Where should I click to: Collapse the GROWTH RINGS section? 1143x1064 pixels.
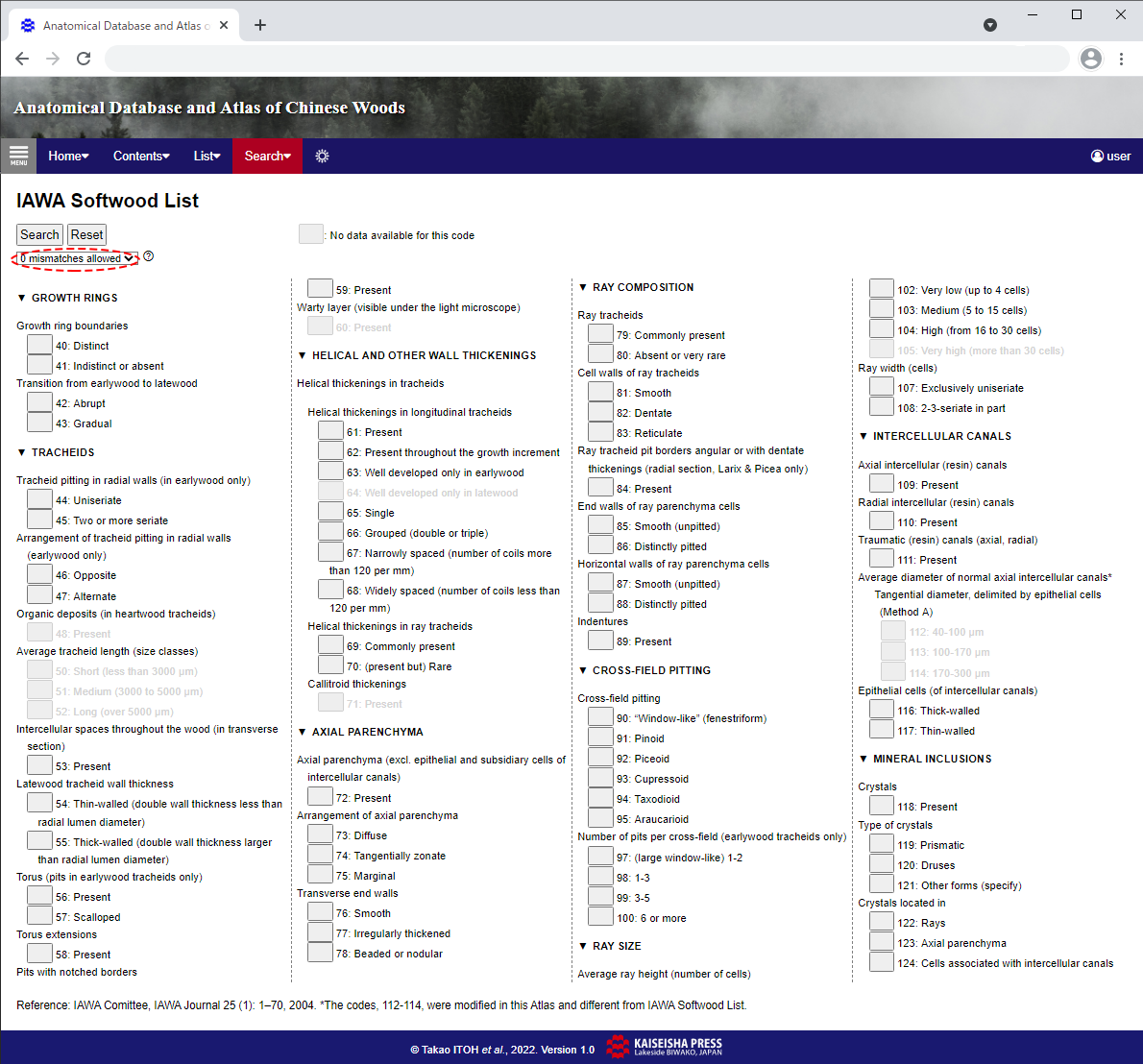(x=22, y=298)
